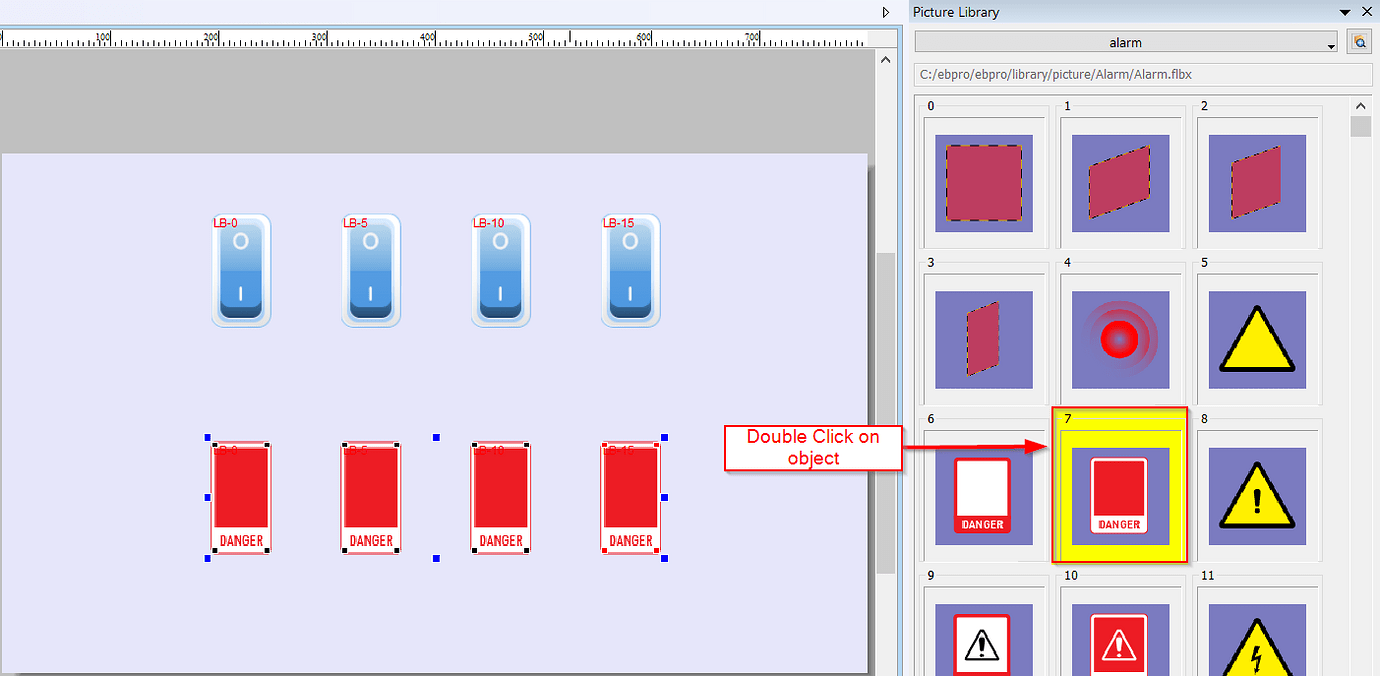Flip the LB-0 switch on the canvas
1380x676 pixels.
[x=240, y=270]
